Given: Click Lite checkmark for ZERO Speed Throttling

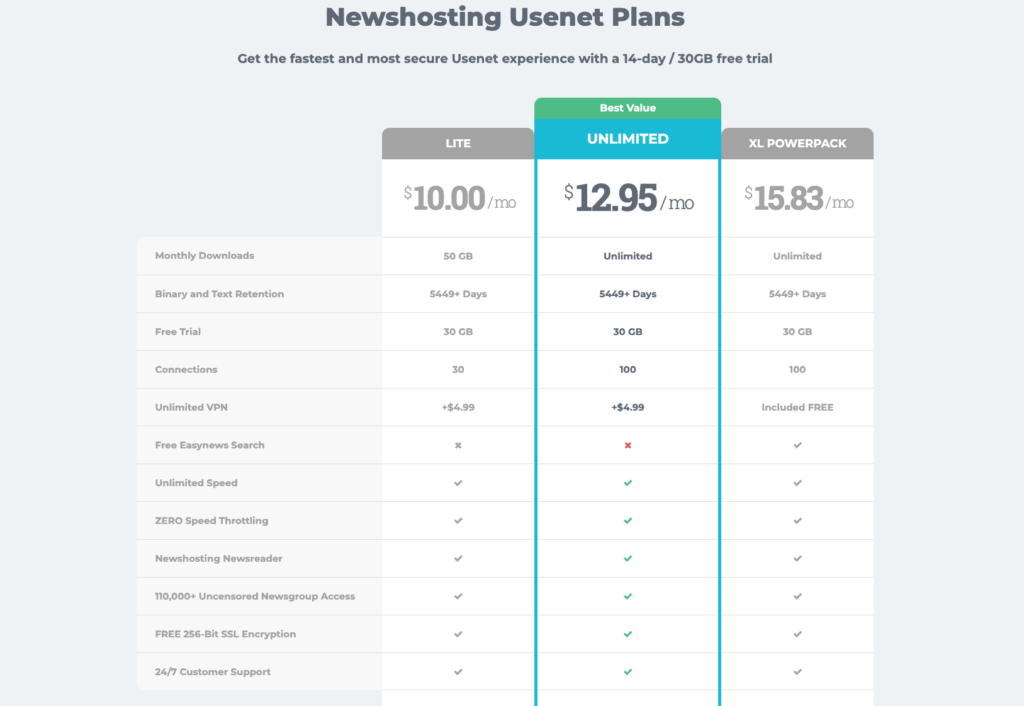Looking at the screenshot, I should (x=458, y=521).
